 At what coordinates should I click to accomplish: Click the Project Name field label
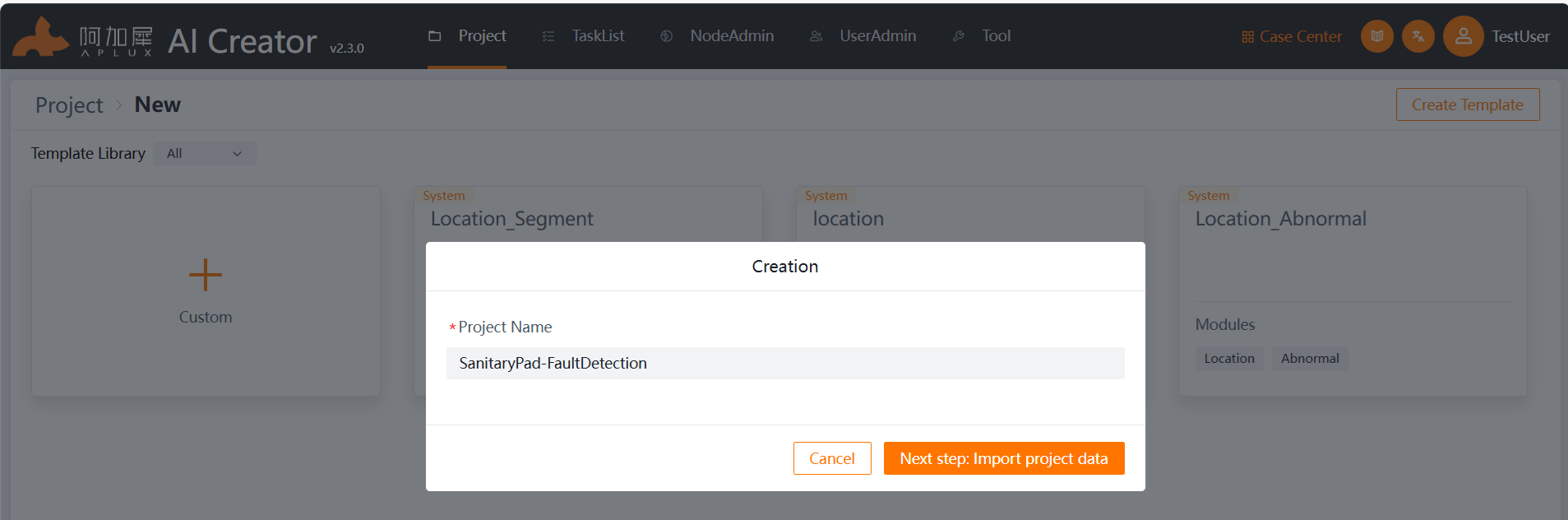[x=505, y=327]
